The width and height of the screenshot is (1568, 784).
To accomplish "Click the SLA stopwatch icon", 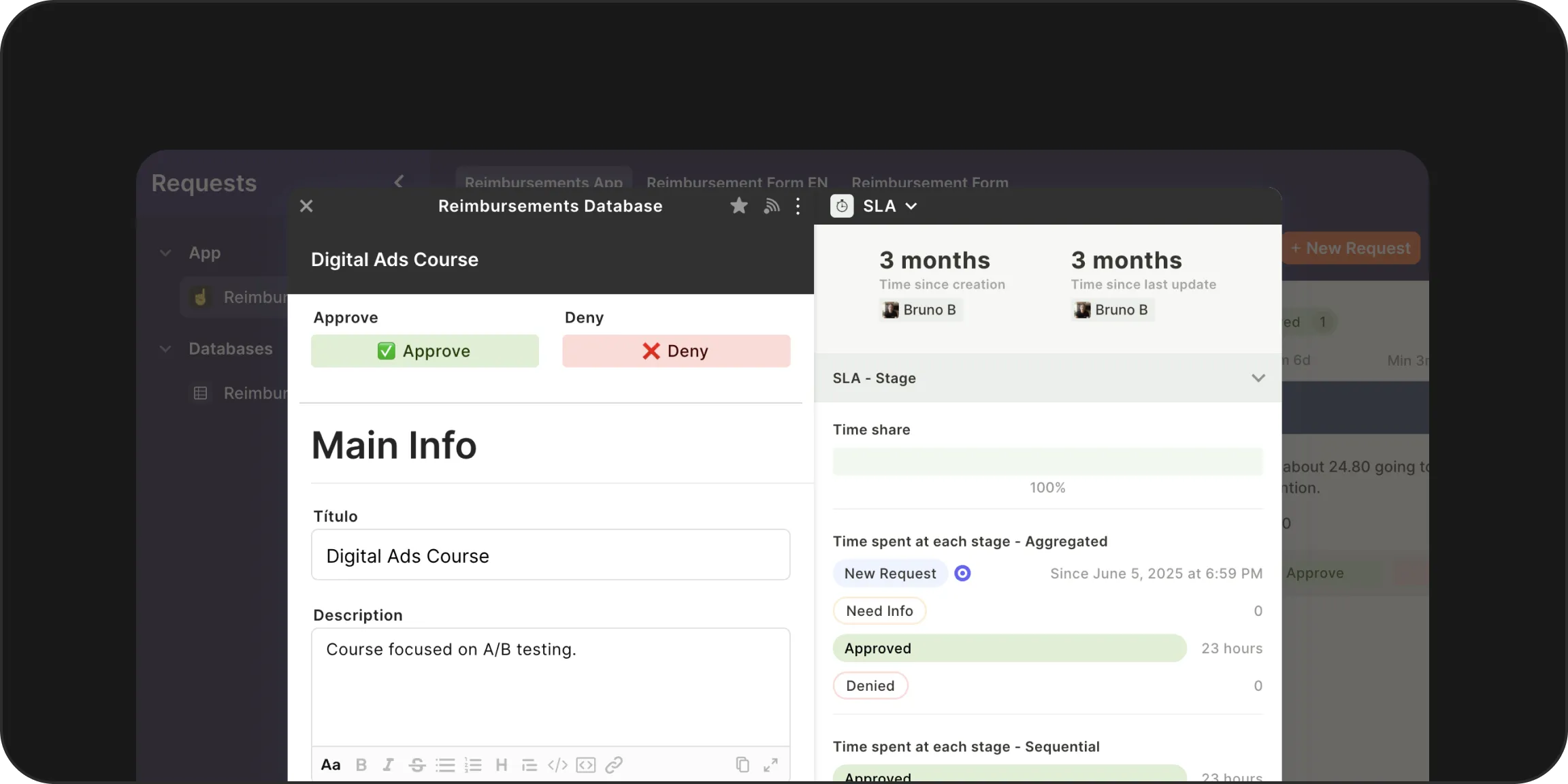I will pyautogui.click(x=841, y=206).
